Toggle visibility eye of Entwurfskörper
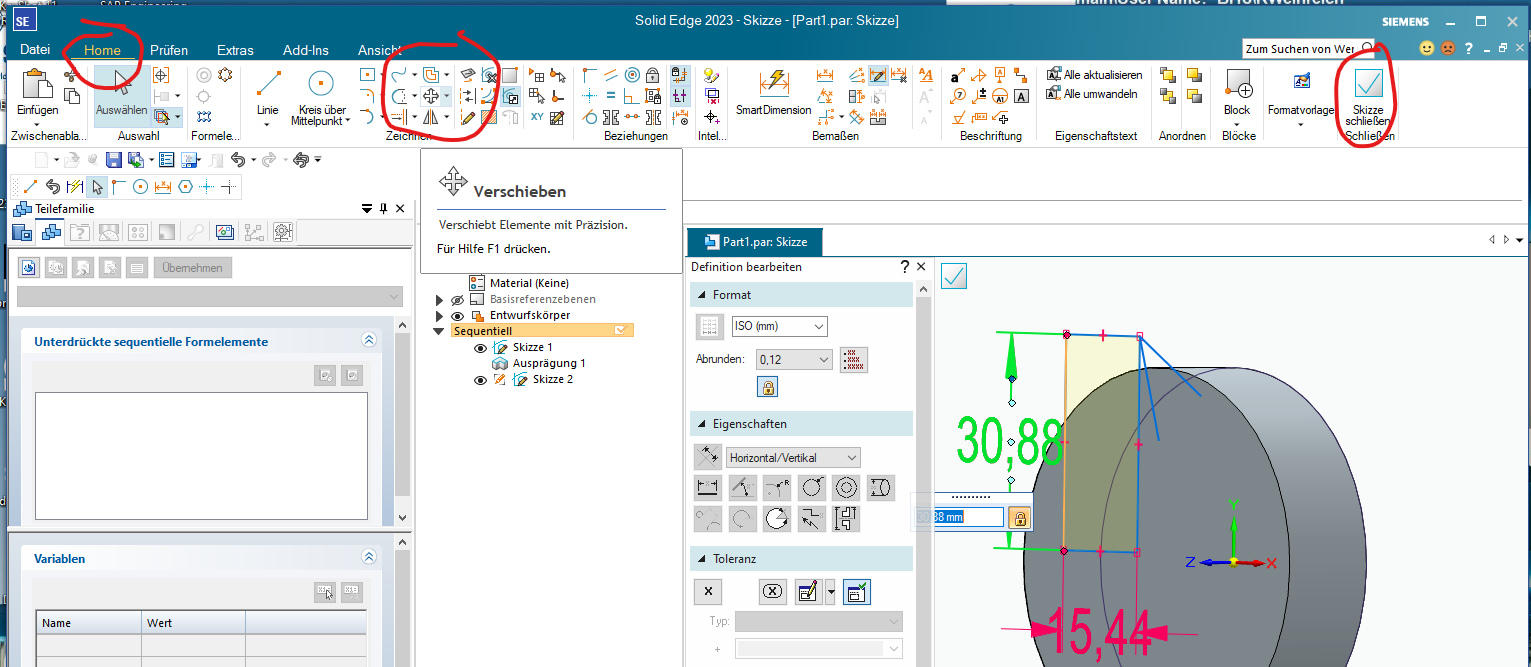This screenshot has width=1531, height=667. point(457,316)
